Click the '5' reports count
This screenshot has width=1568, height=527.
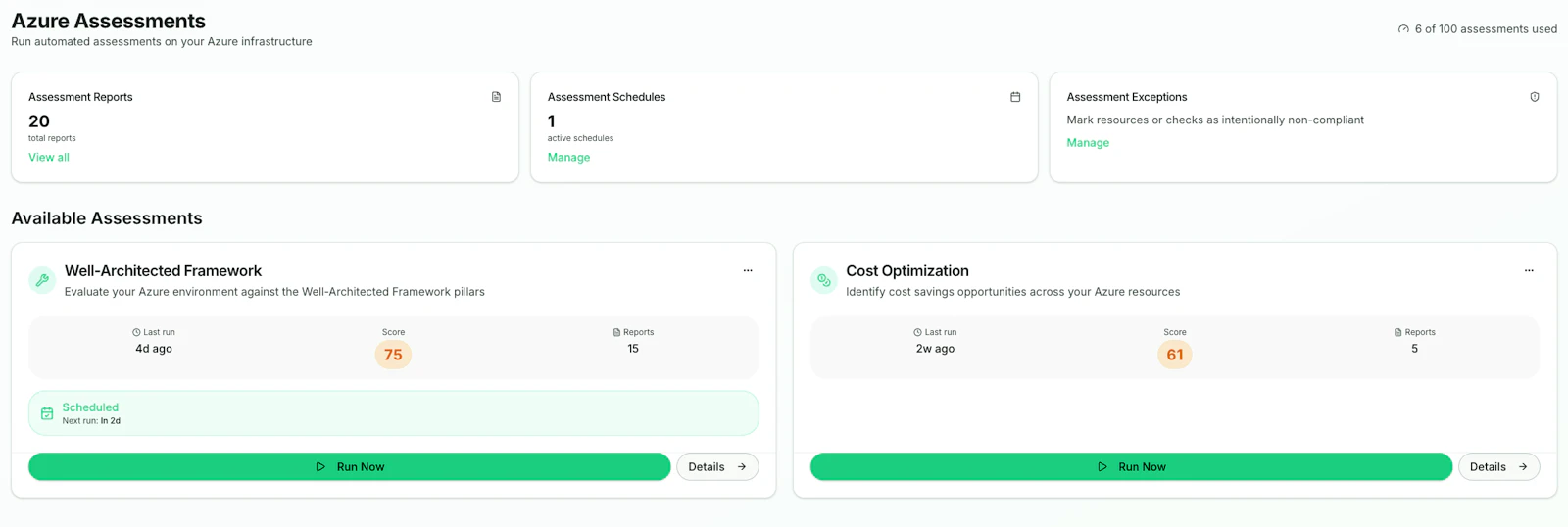point(1415,349)
